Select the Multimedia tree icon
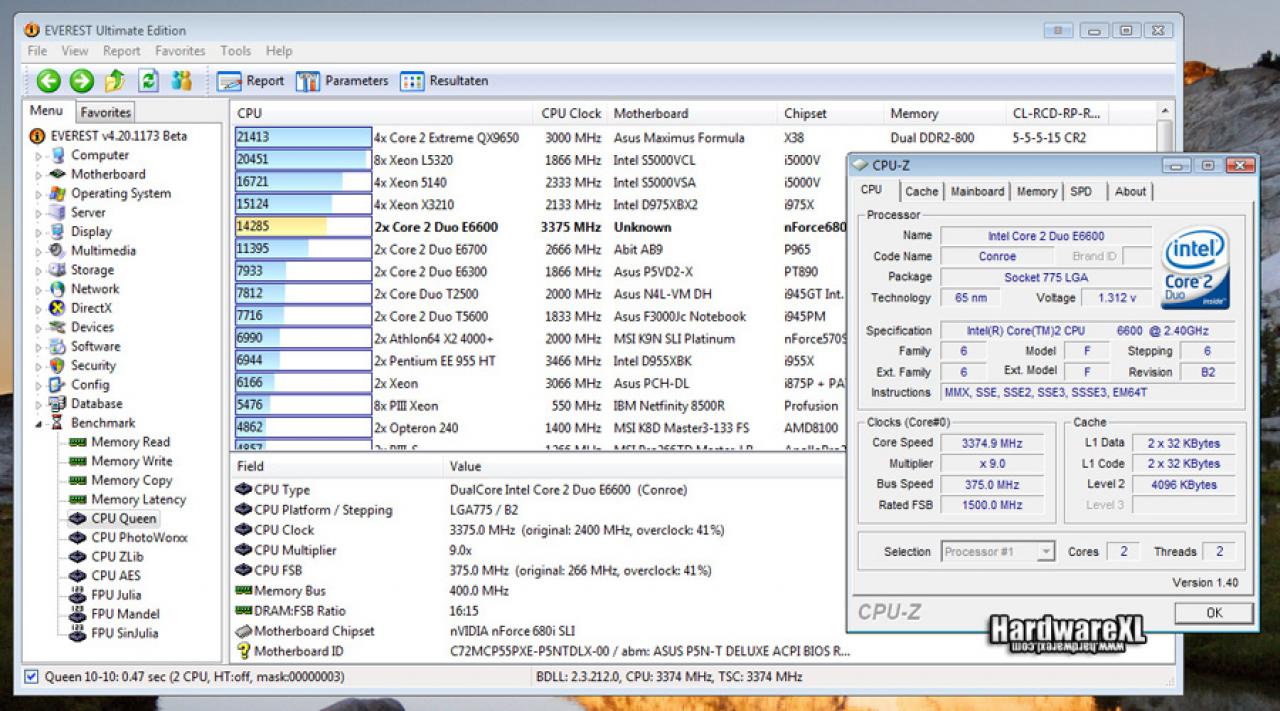Viewport: 1280px width, 711px height. click(58, 250)
